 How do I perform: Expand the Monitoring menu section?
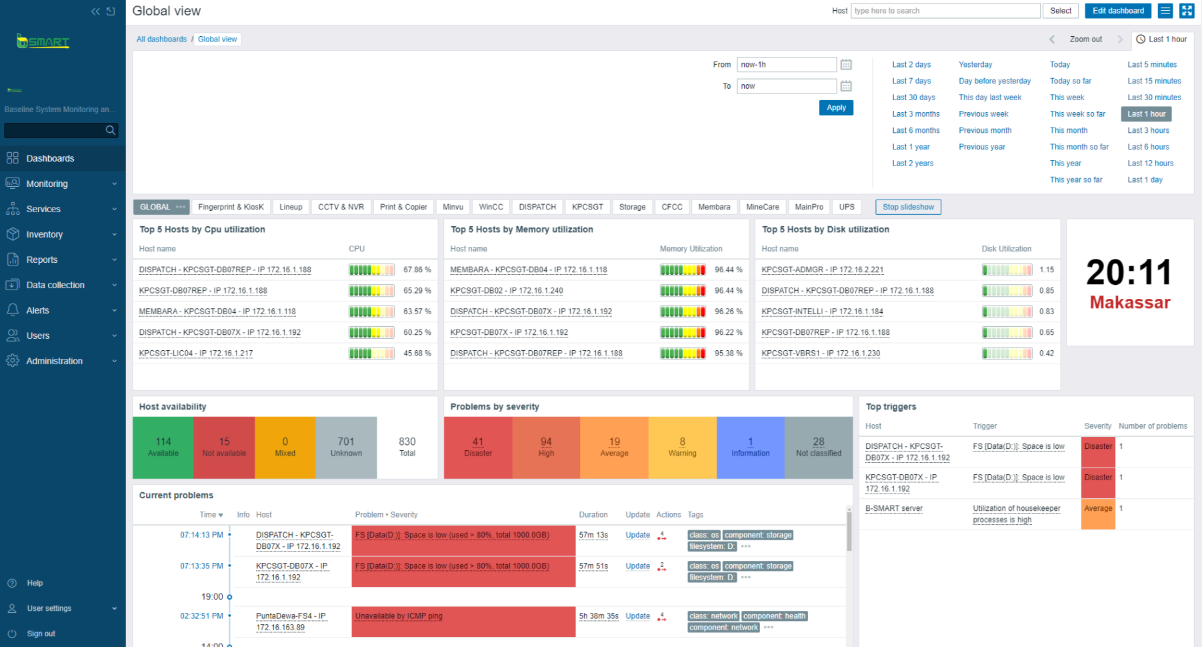[63, 184]
